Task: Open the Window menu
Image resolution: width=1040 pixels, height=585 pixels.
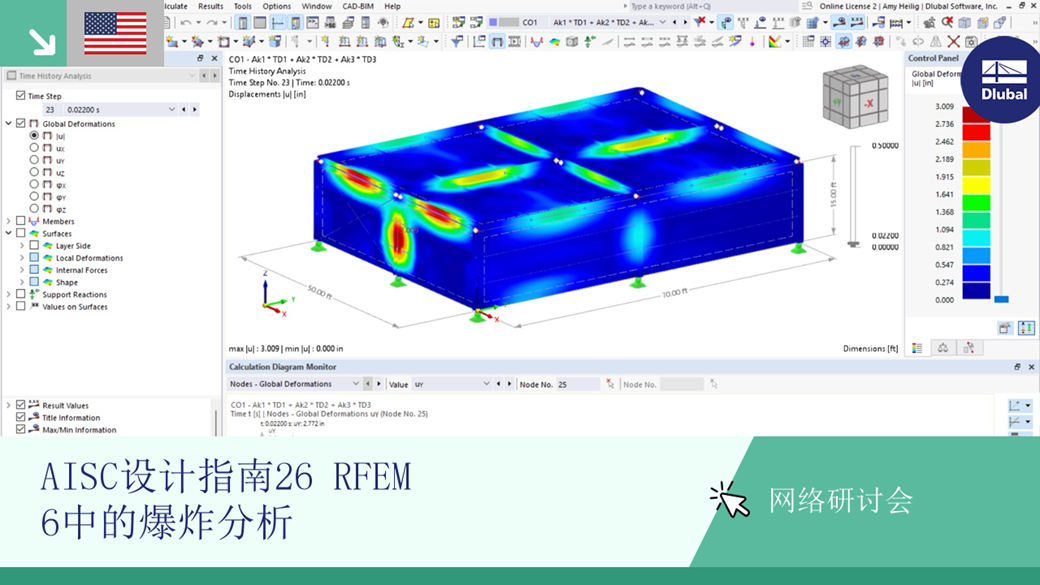Action: (316, 6)
